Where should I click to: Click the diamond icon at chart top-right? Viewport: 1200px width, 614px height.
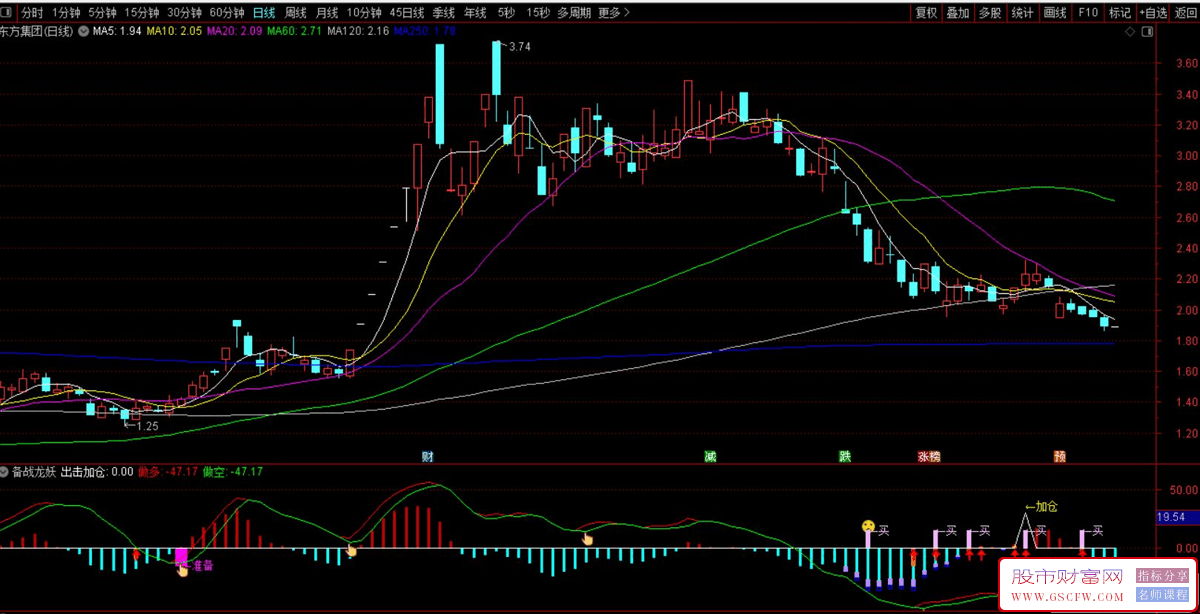click(1130, 32)
